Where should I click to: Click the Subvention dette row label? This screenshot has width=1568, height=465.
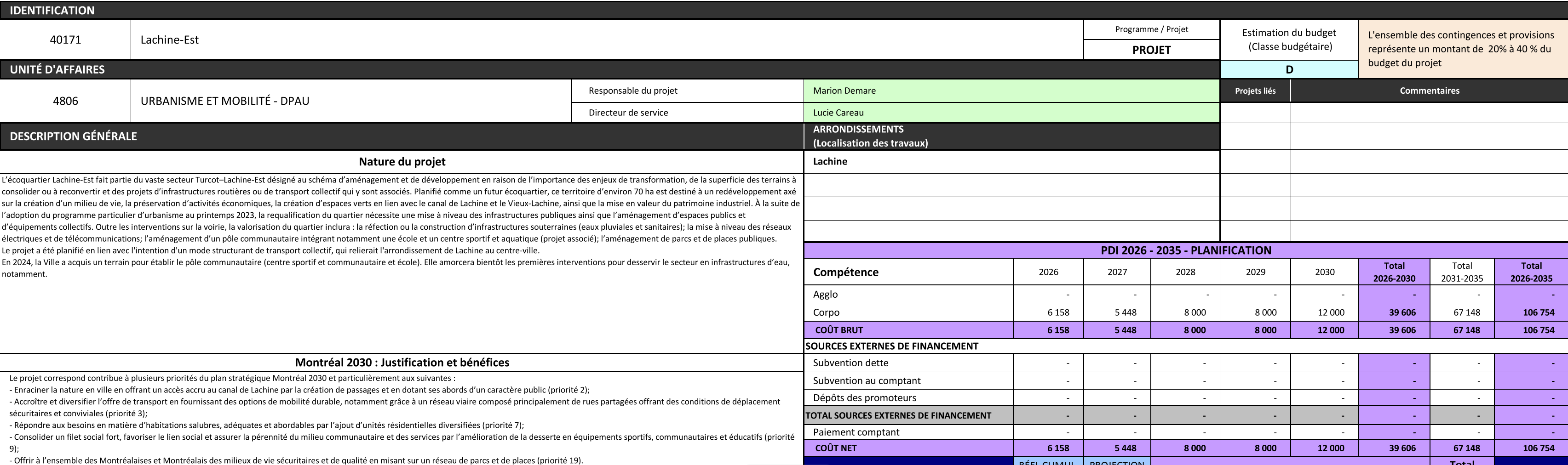click(x=850, y=363)
